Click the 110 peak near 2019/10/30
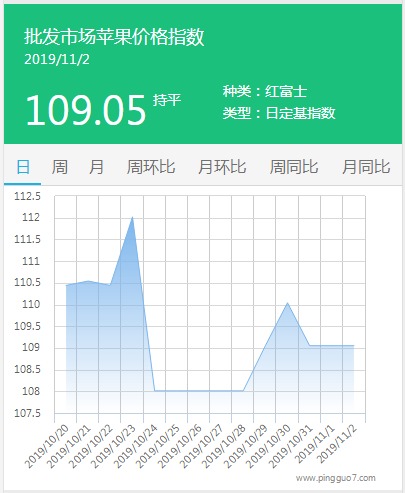Screen dimensions: 405x493 click(x=287, y=303)
